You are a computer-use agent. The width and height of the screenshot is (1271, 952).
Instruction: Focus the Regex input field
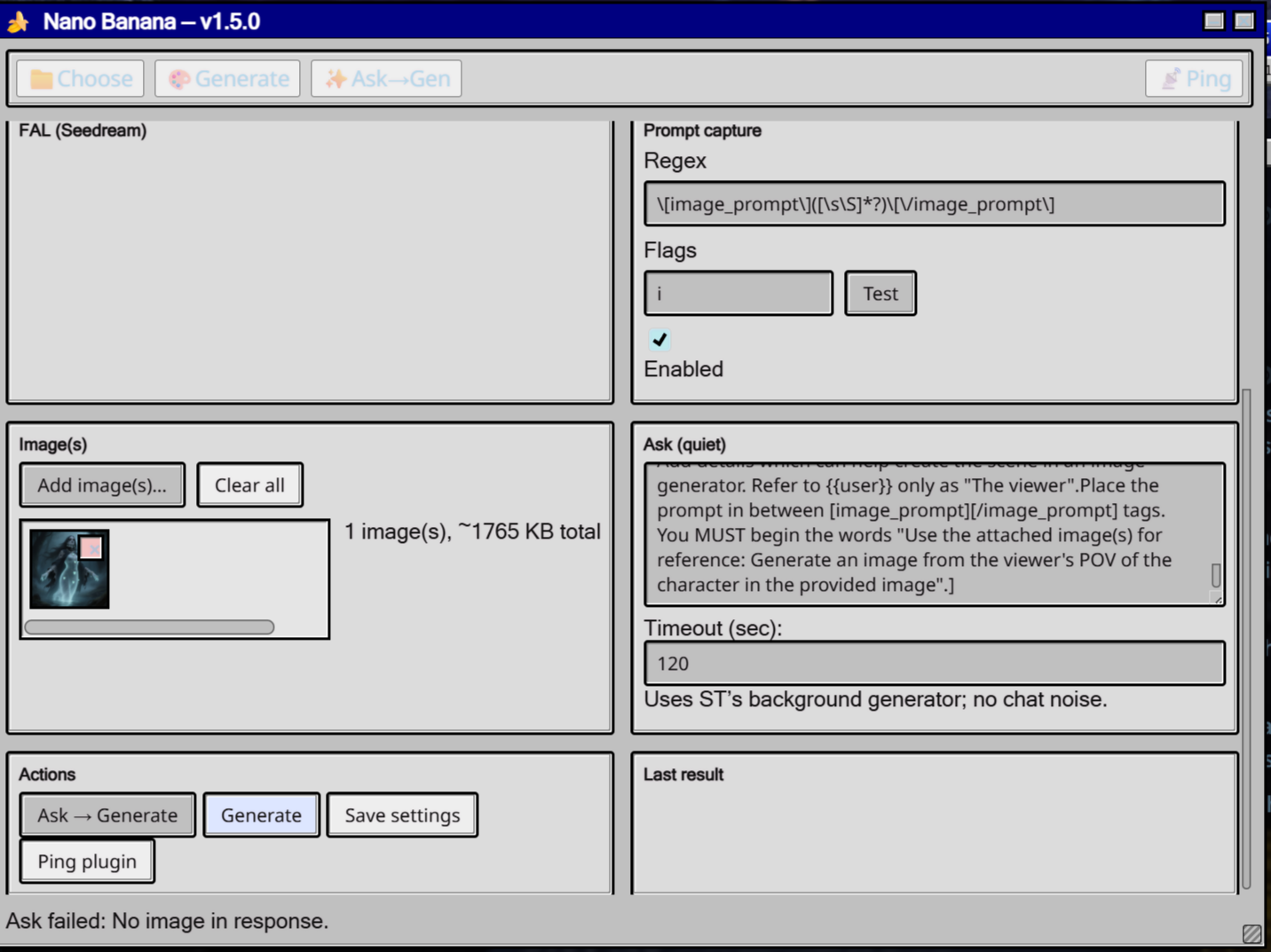click(x=935, y=204)
